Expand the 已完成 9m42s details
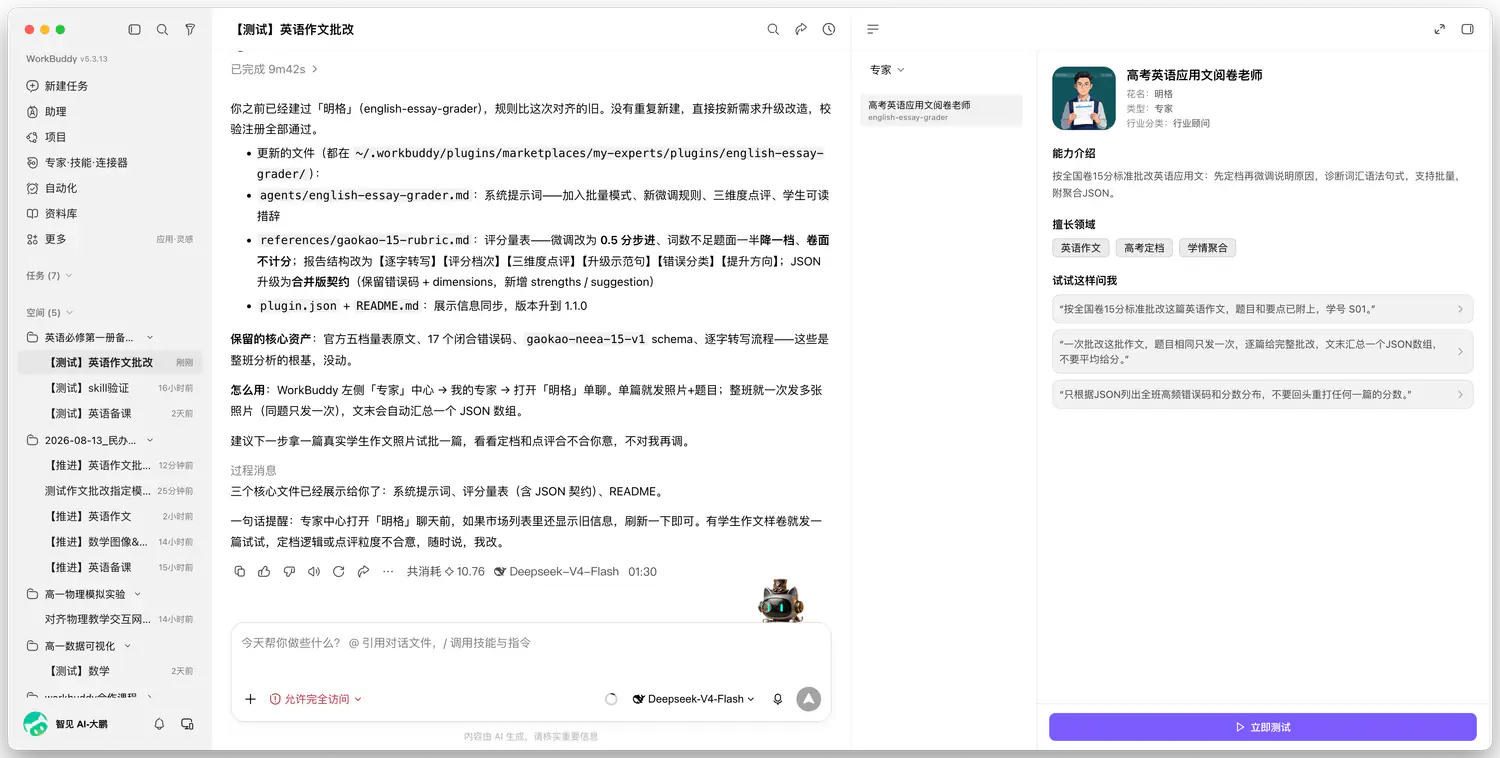 pyautogui.click(x=274, y=69)
